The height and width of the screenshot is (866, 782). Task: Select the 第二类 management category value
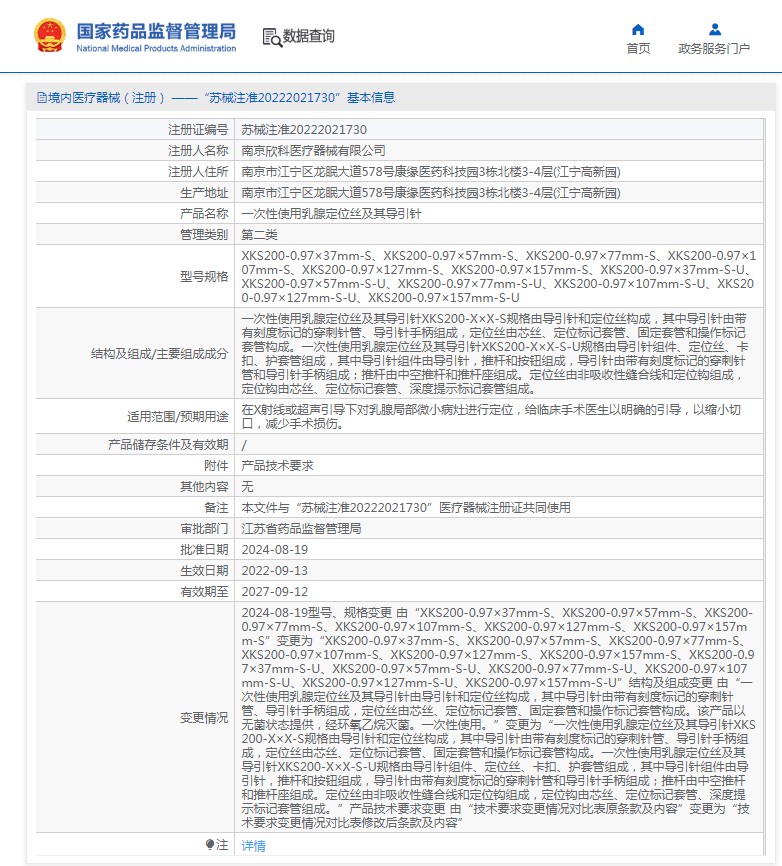point(259,235)
